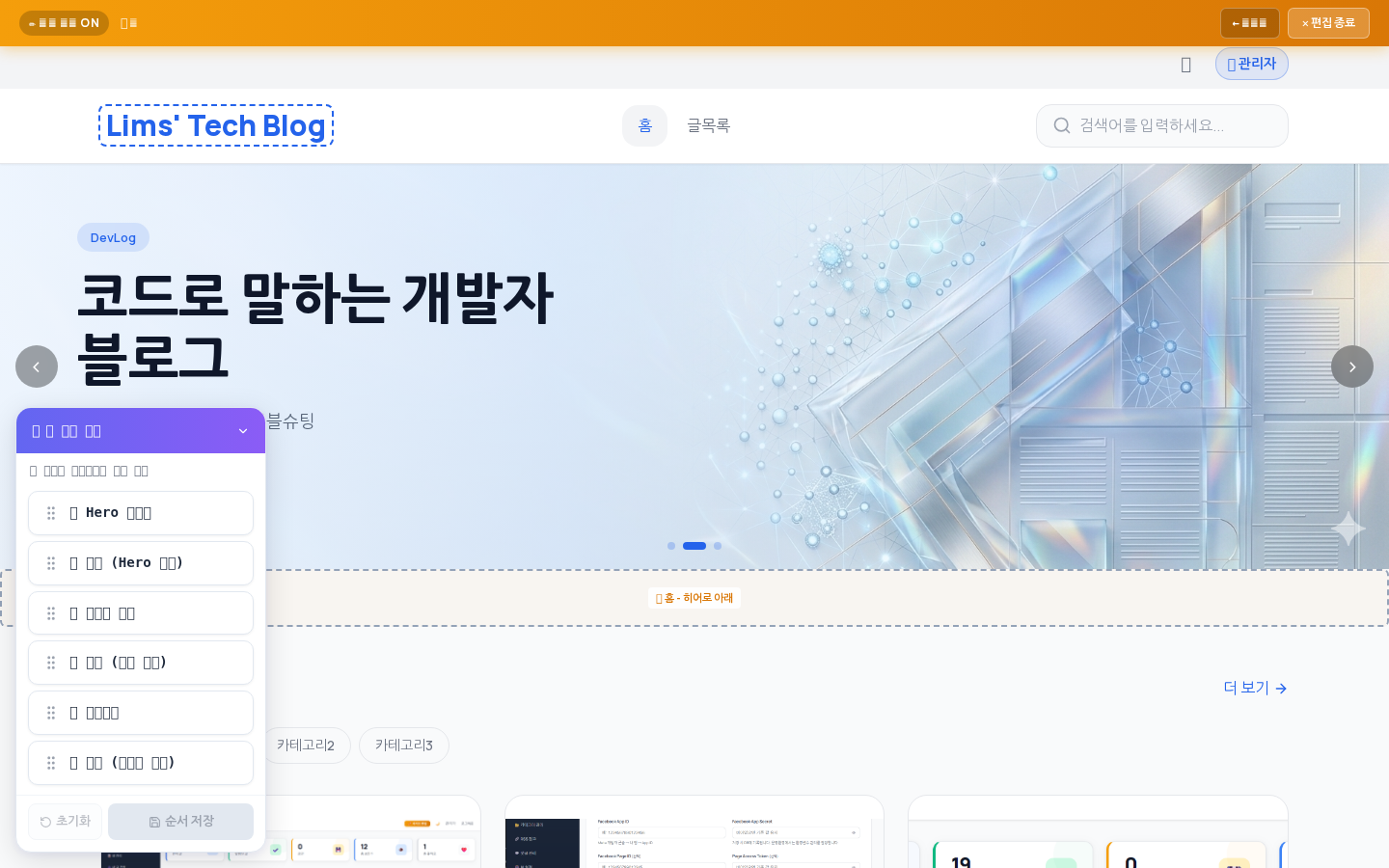Toggle the 카테고리3 filter chip
This screenshot has width=1389, height=868.
tap(403, 745)
